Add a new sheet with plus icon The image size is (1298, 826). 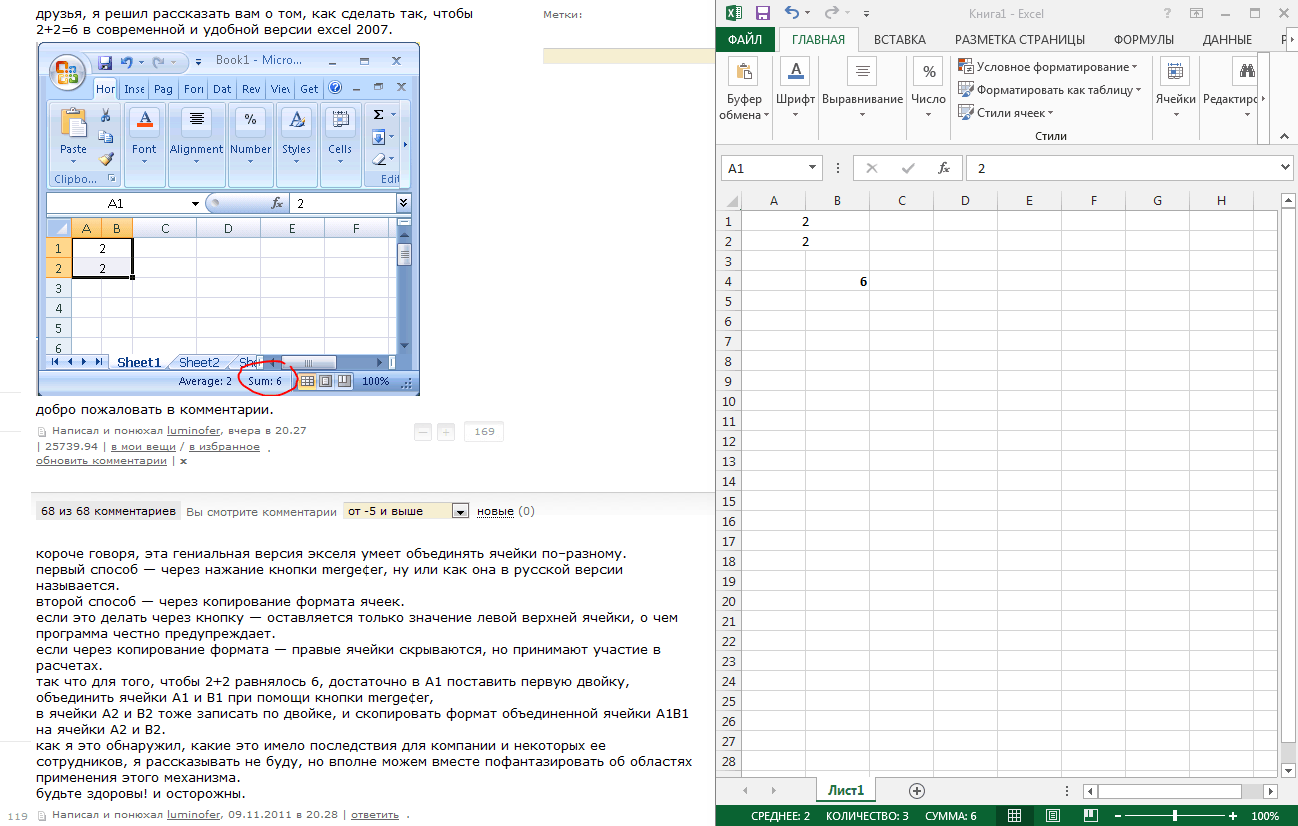tap(916, 790)
